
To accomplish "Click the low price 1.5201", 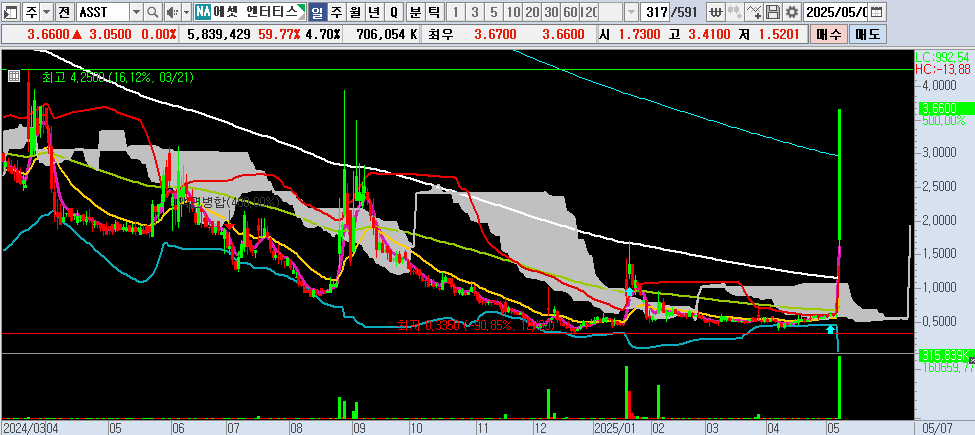I will 777,34.
